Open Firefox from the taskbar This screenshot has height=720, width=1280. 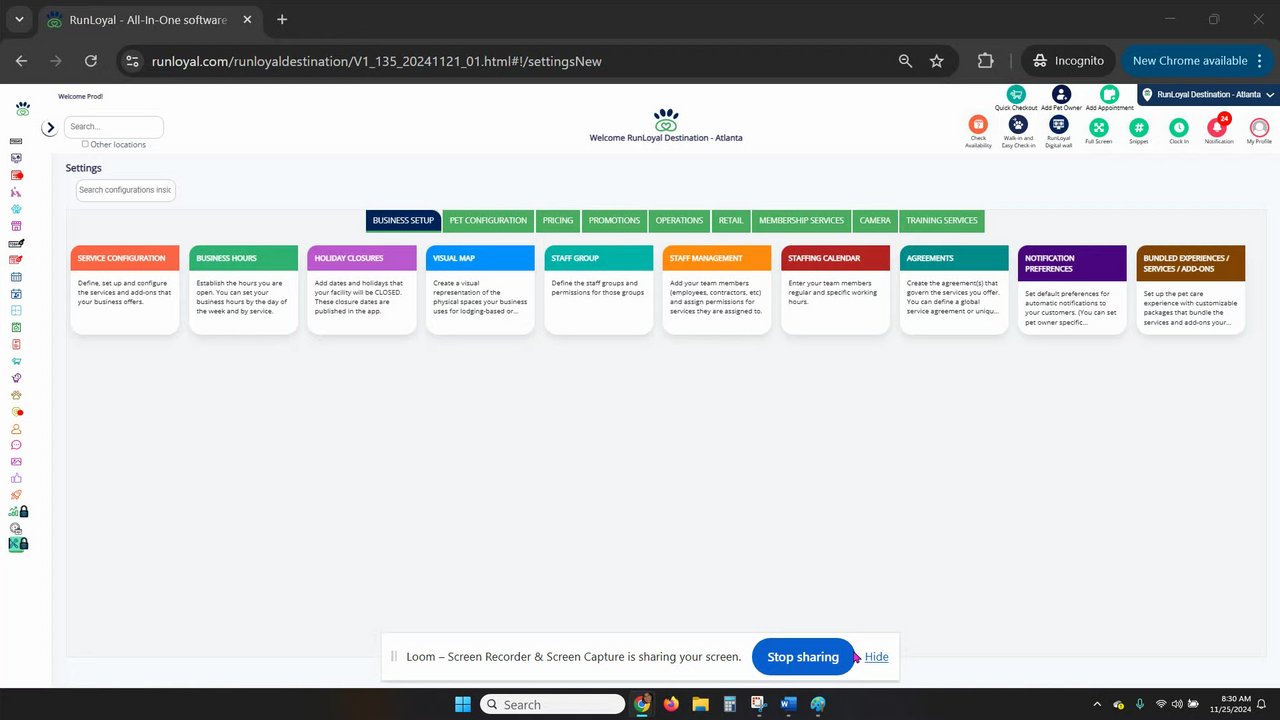671,704
